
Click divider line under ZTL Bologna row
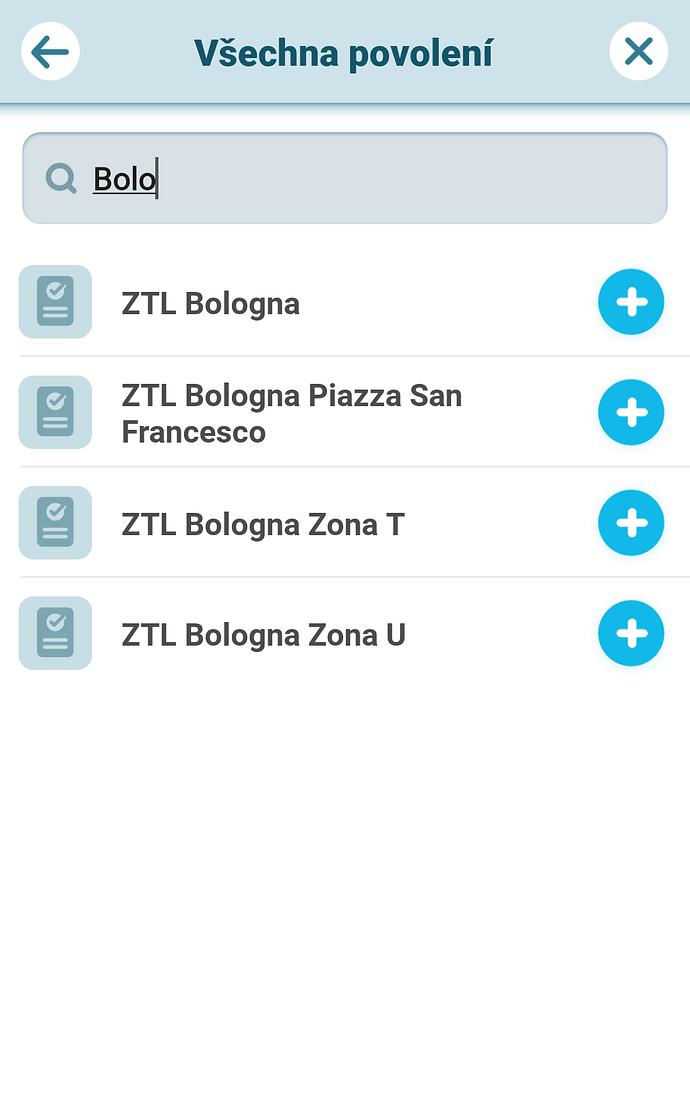pos(345,356)
